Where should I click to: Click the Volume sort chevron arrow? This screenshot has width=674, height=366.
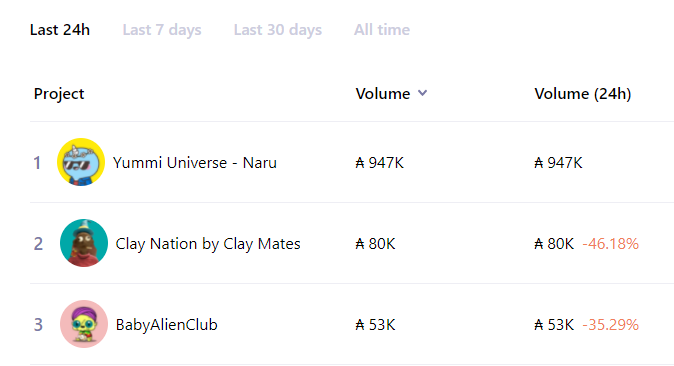click(423, 93)
